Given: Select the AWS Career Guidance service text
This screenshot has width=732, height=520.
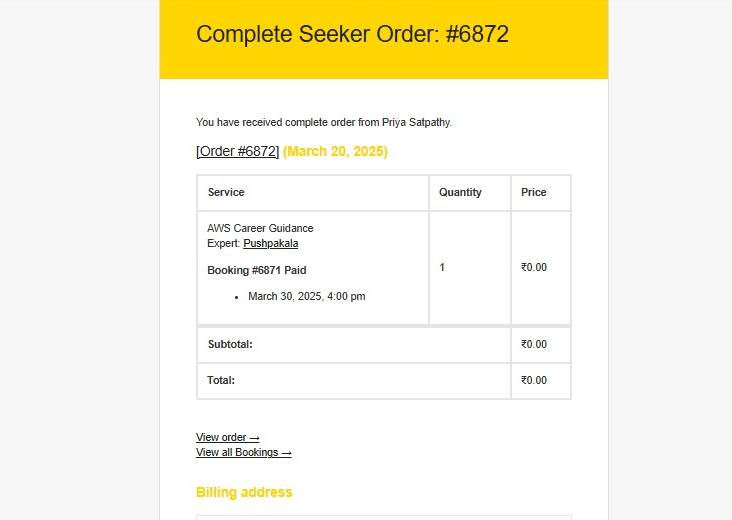Looking at the screenshot, I should 260,228.
